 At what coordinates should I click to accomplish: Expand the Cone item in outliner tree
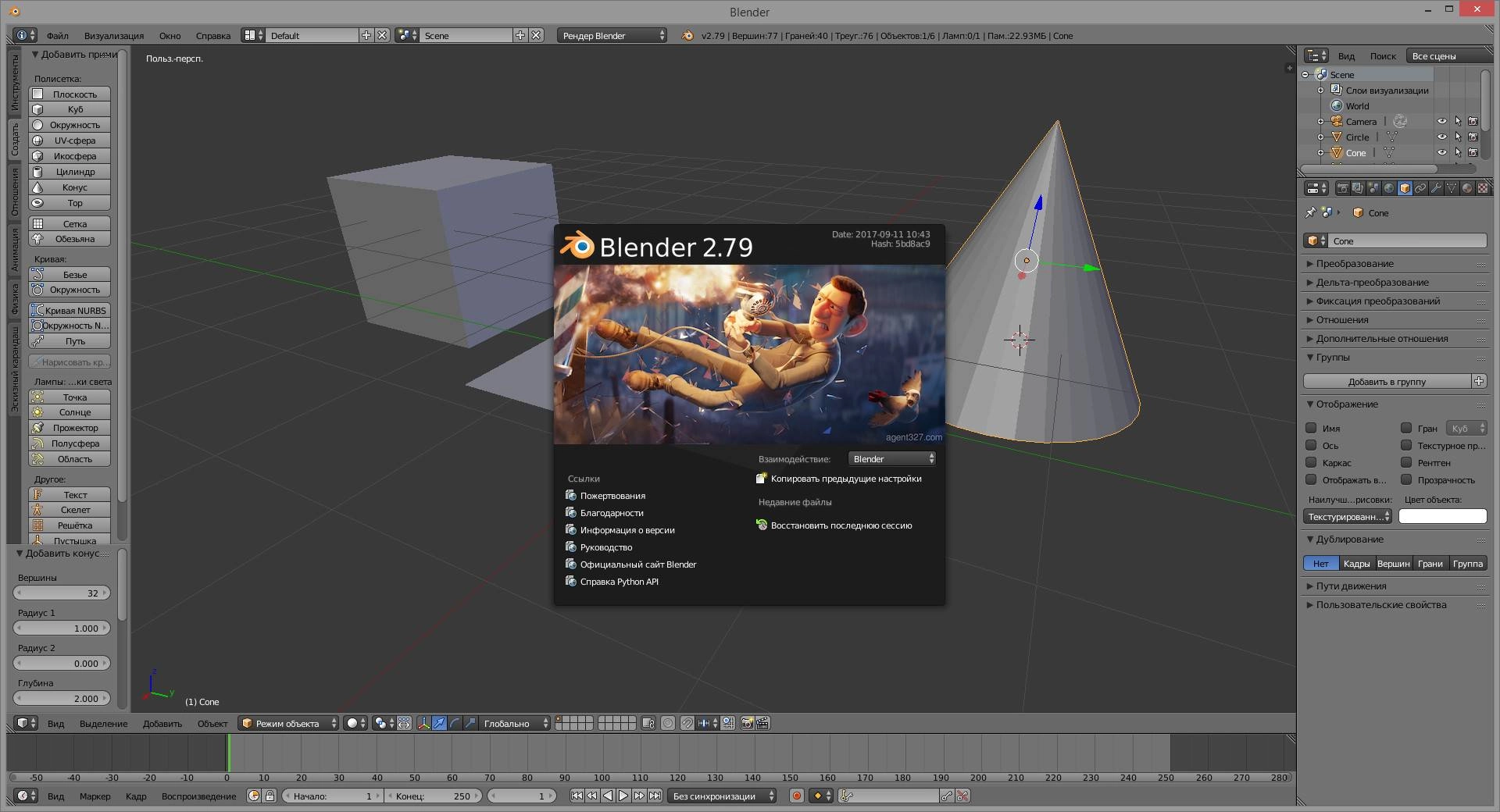coord(1321,152)
